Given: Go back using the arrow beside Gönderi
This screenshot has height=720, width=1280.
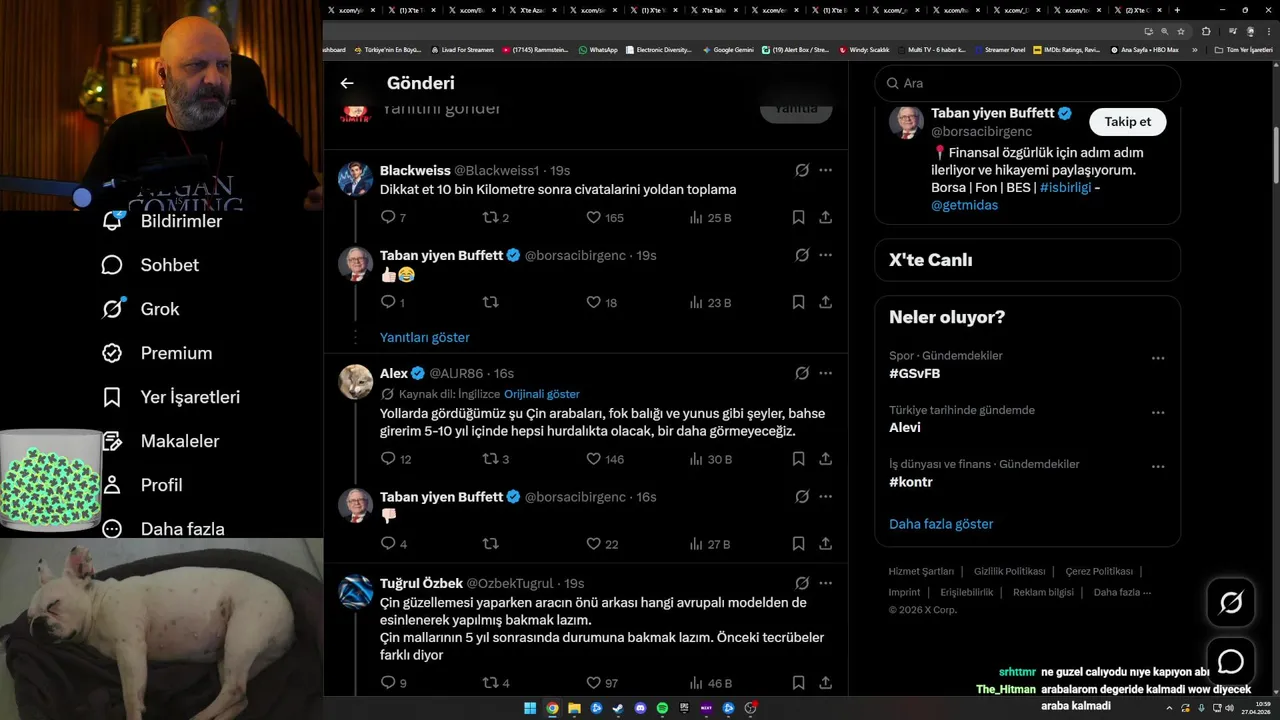Looking at the screenshot, I should tap(347, 83).
